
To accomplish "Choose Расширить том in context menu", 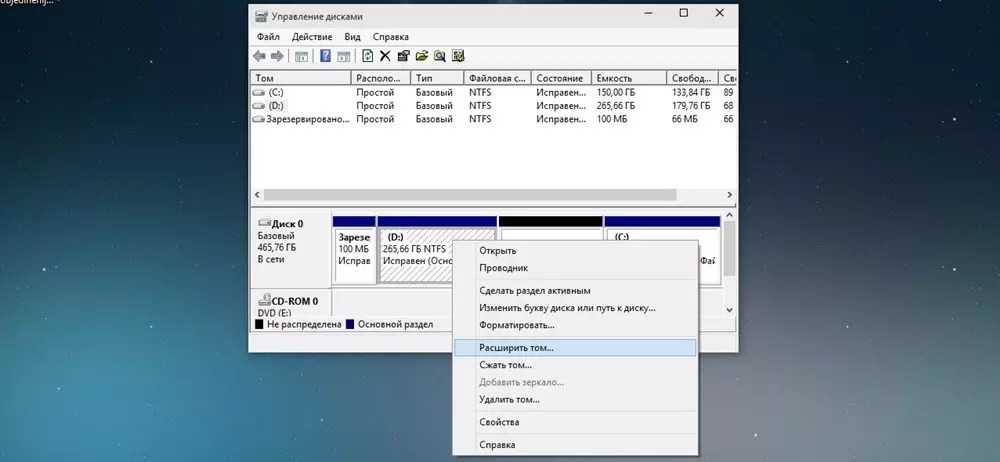I will coord(516,348).
